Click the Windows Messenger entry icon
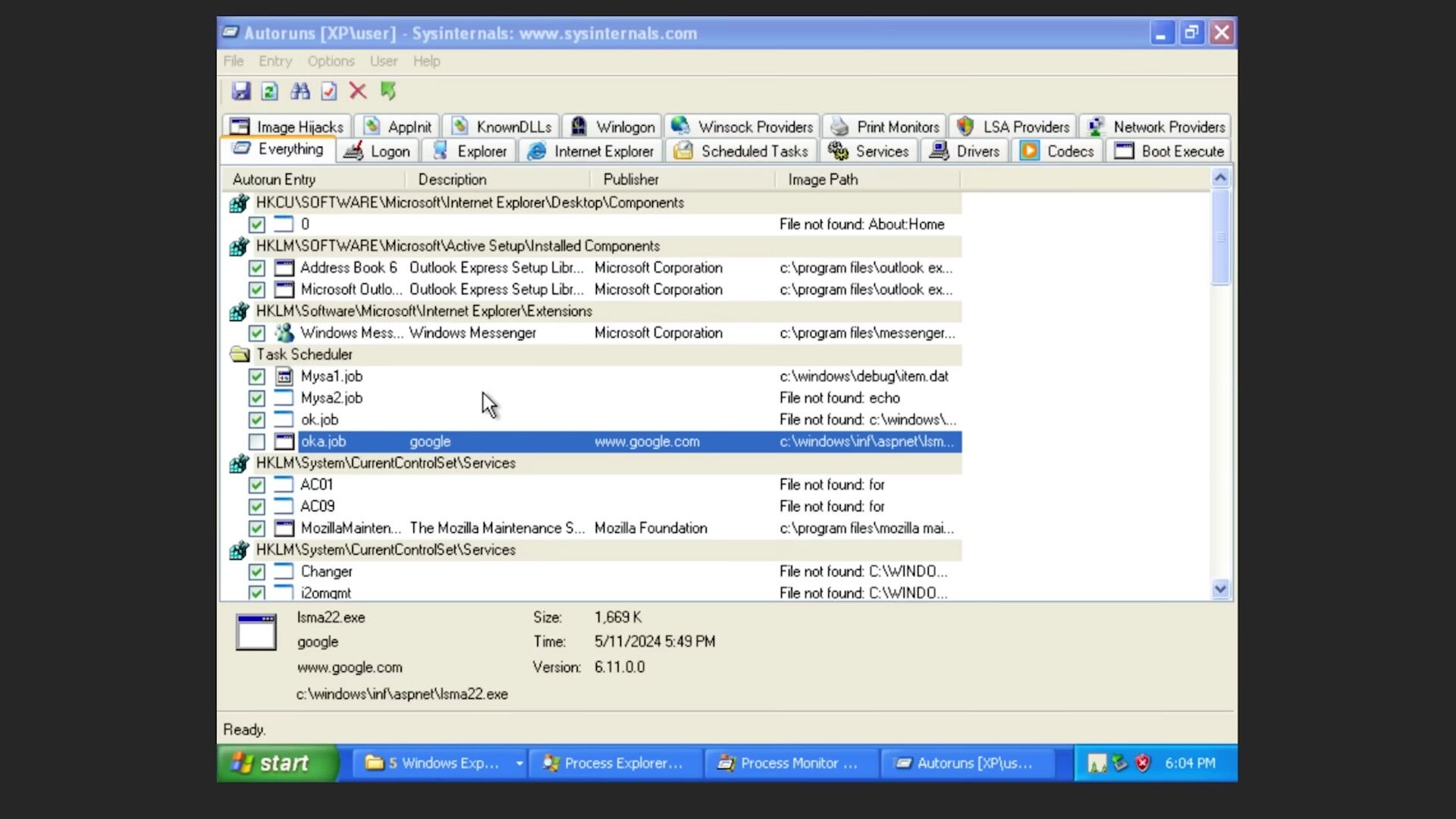The image size is (1456, 819). tap(284, 333)
